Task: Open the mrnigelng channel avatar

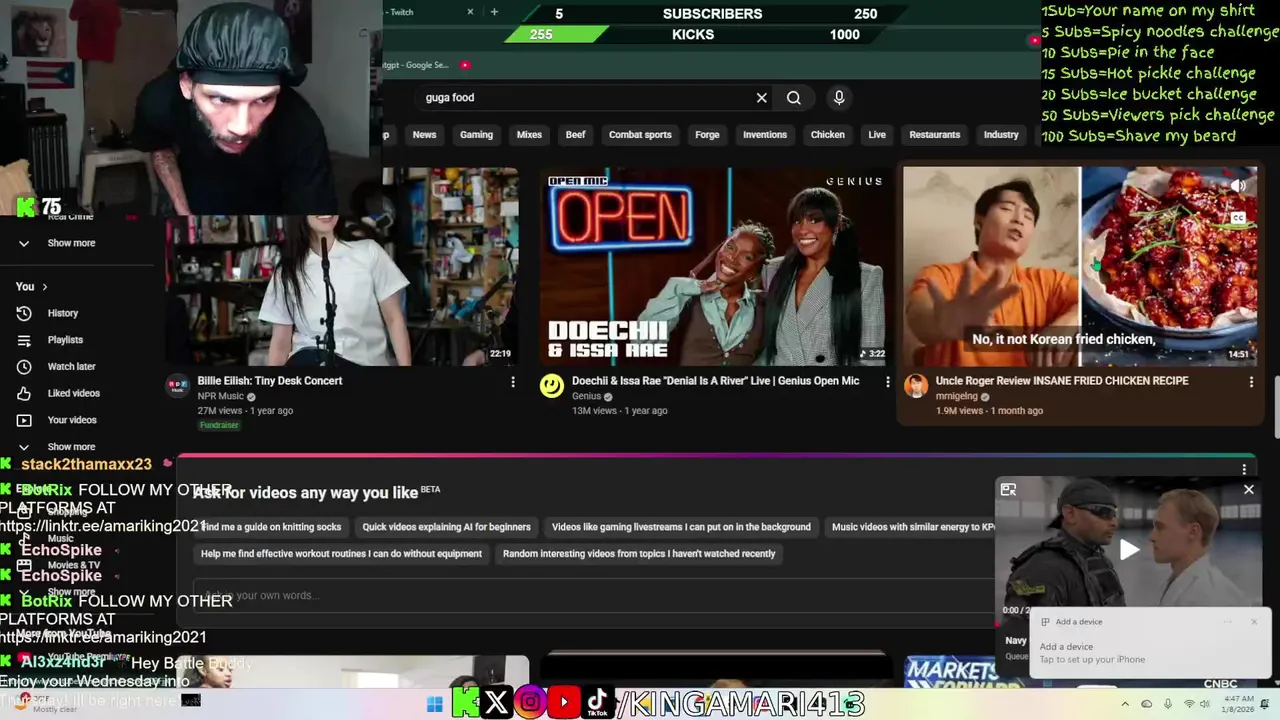Action: pos(915,386)
